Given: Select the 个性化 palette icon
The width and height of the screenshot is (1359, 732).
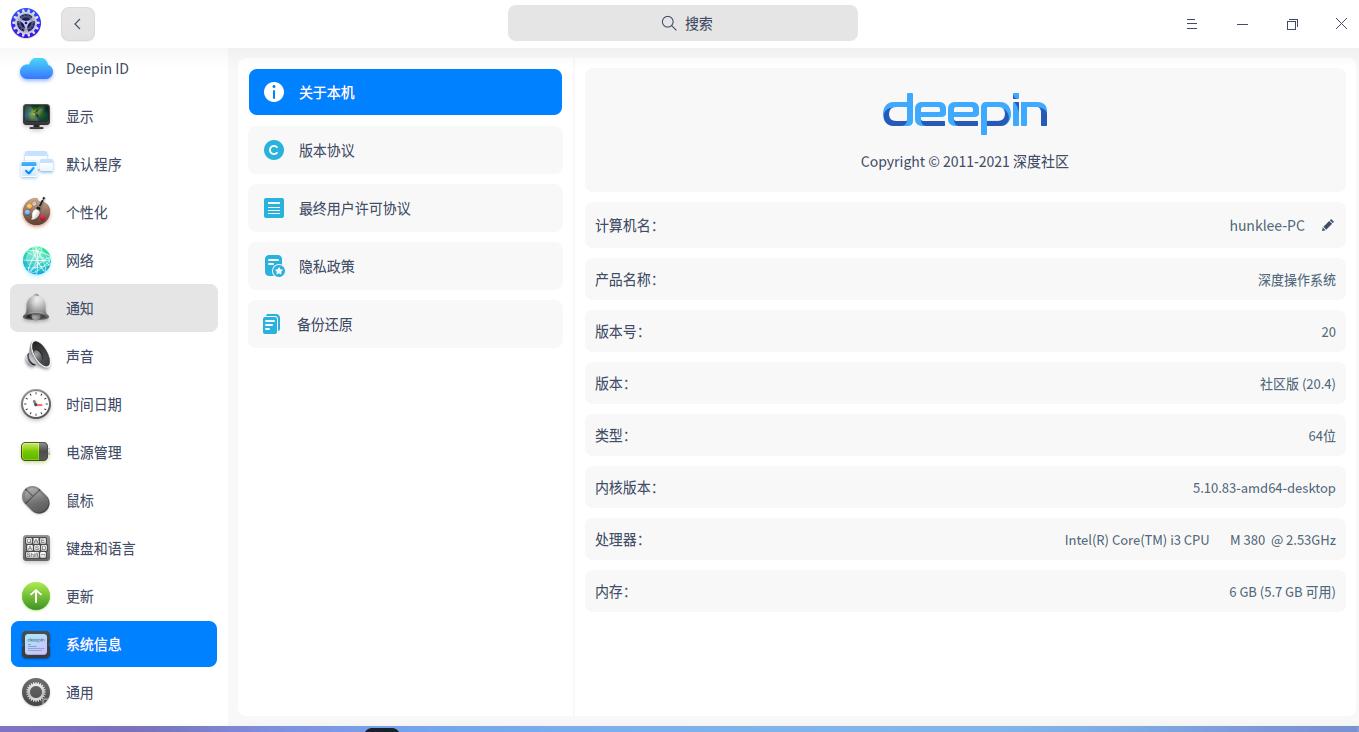Looking at the screenshot, I should pos(36,212).
